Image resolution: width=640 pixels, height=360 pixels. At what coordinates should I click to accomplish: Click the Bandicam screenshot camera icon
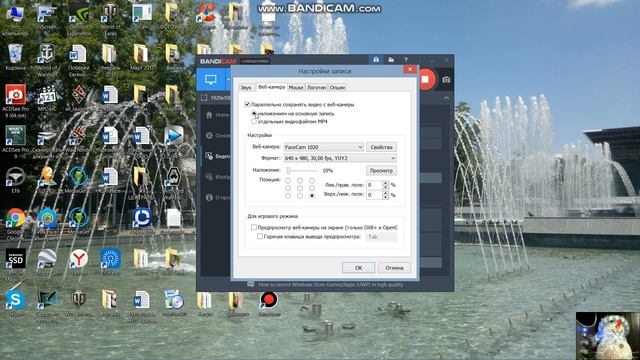[446, 80]
